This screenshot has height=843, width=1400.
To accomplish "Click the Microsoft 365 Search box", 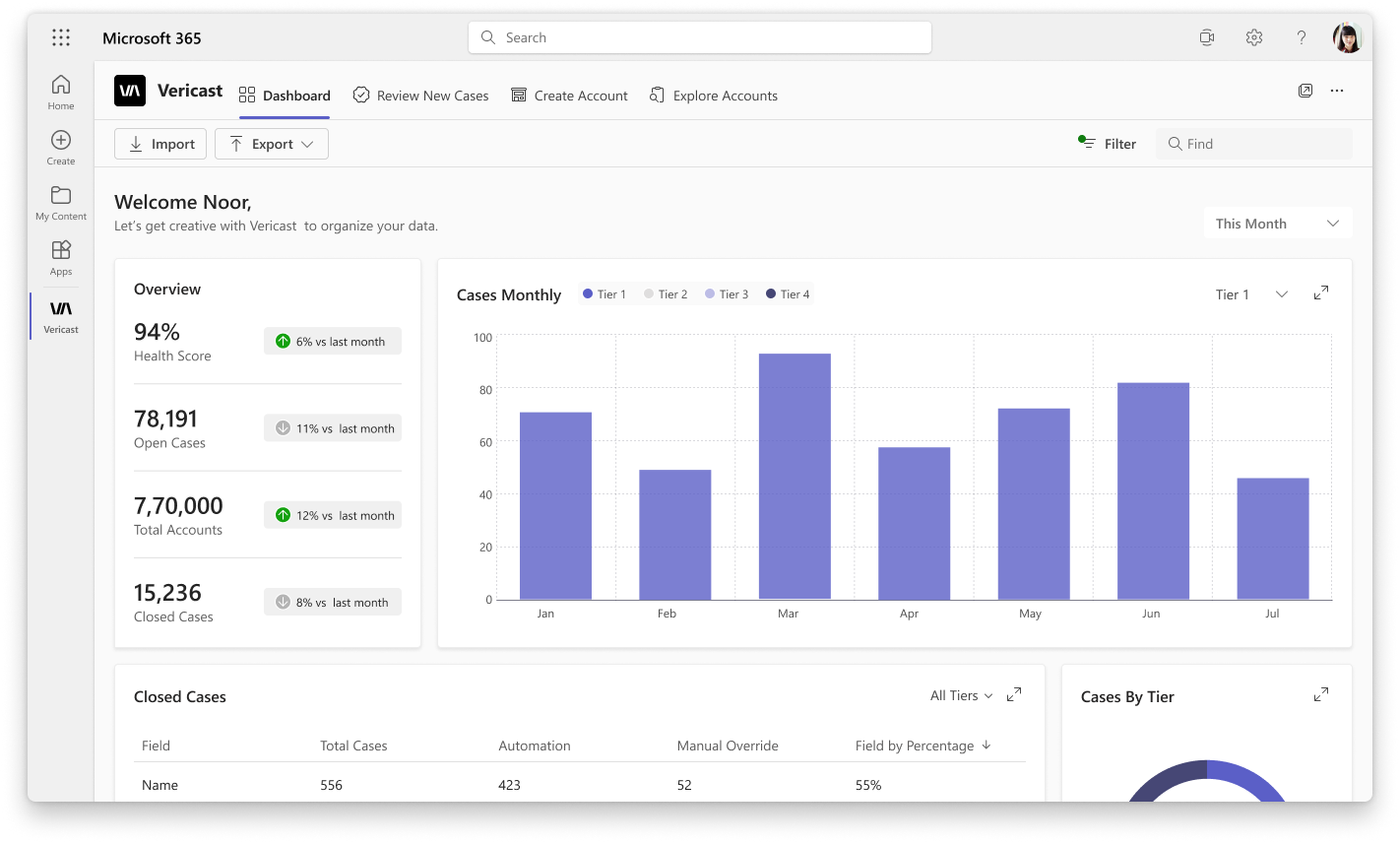I will pos(700,37).
